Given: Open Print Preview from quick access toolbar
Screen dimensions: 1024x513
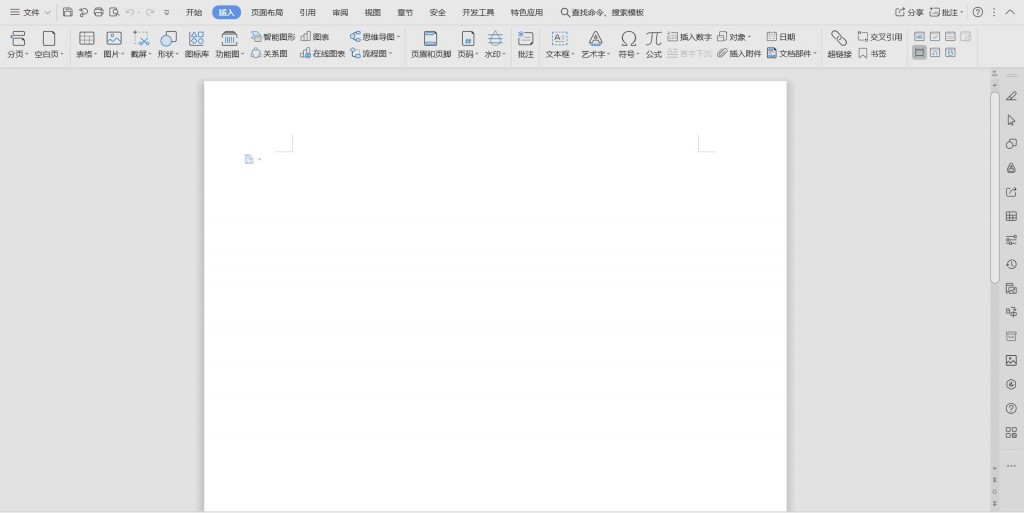Looking at the screenshot, I should [114, 12].
